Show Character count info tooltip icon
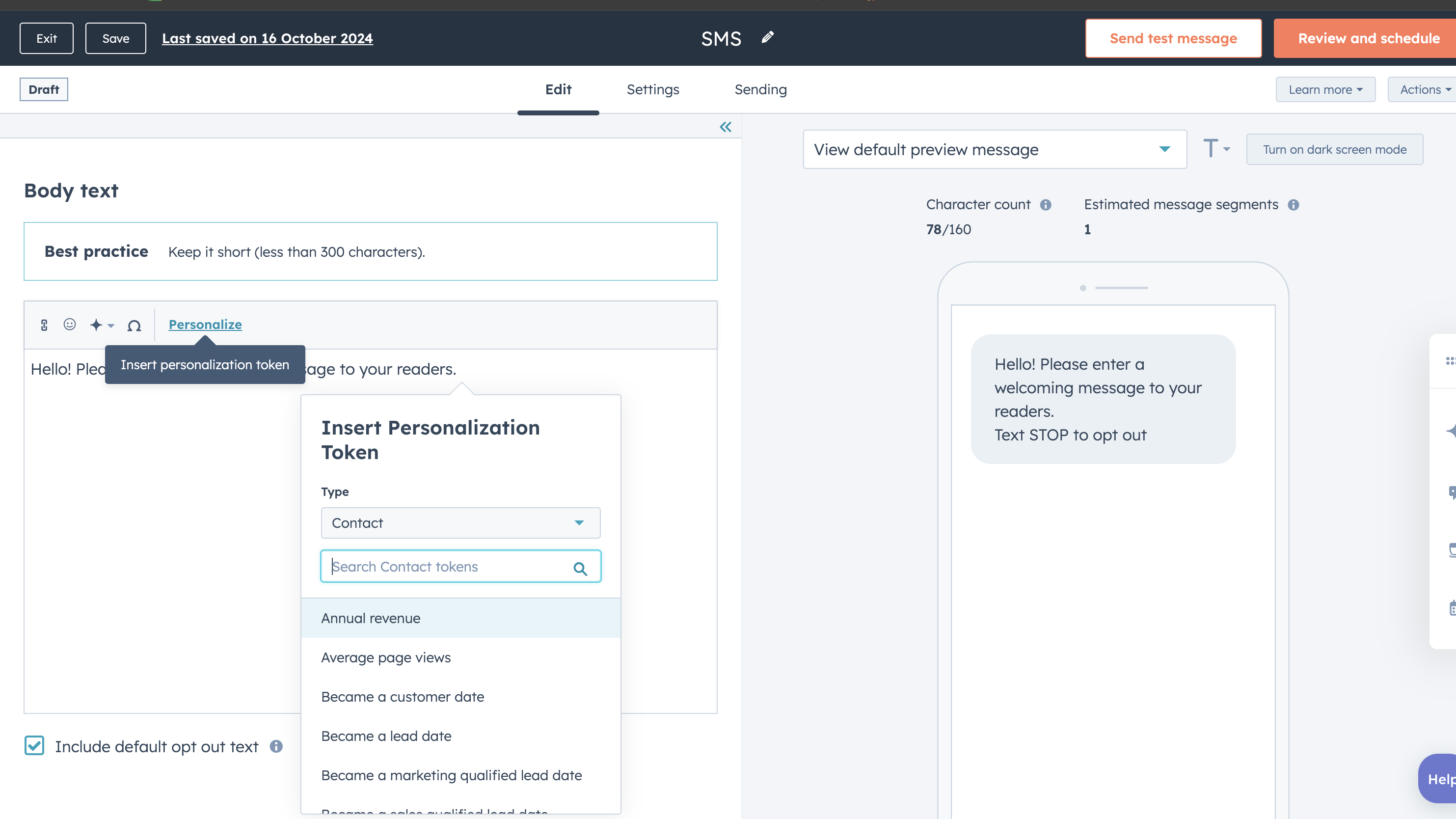The image size is (1456, 819). point(1046,205)
